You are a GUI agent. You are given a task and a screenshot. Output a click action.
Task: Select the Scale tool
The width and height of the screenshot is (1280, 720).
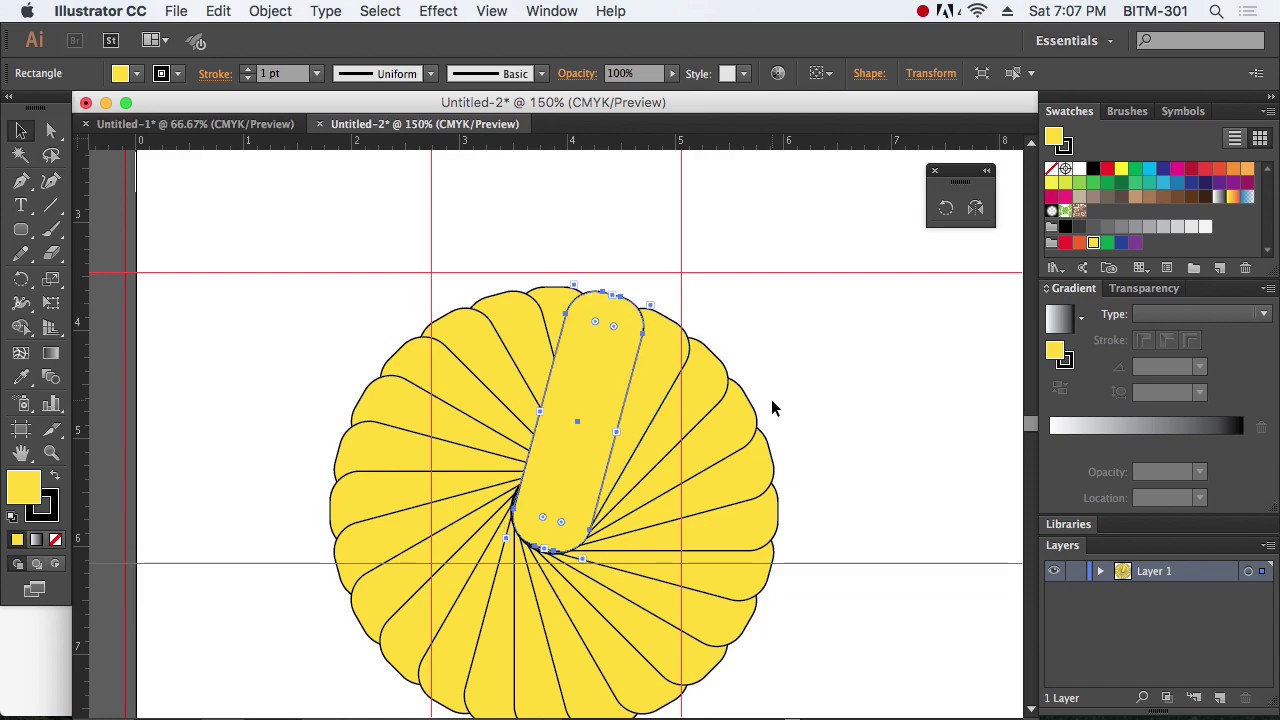(51, 279)
